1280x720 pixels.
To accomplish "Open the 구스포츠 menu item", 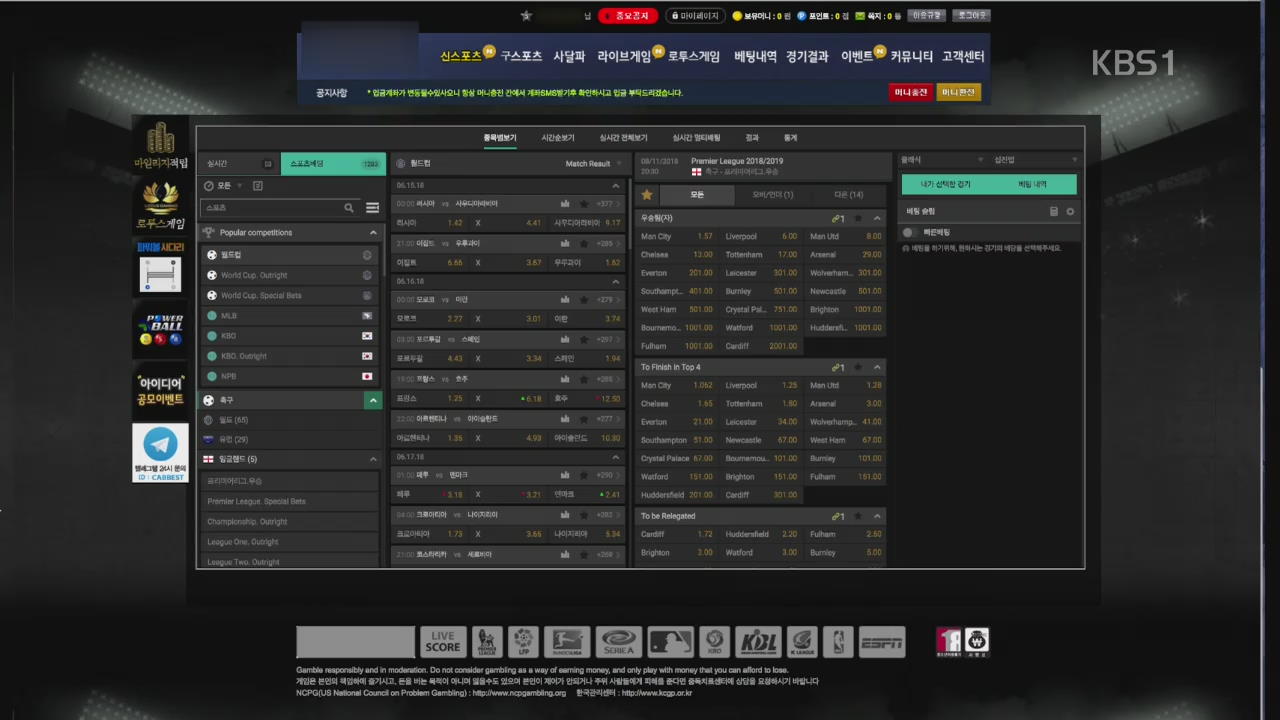I will point(521,57).
